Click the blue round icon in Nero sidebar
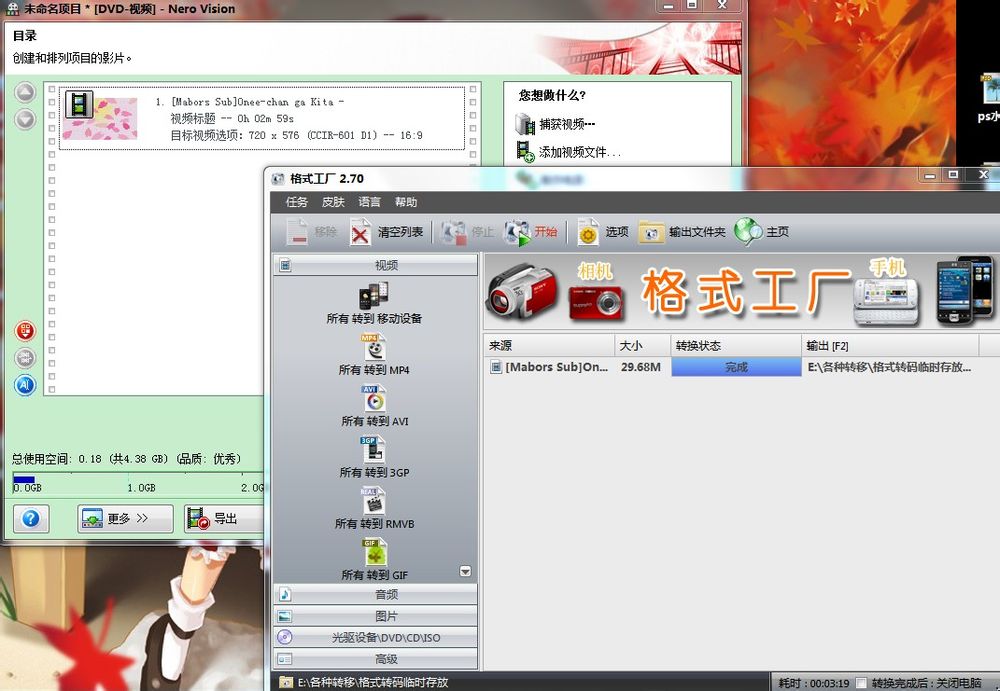 pyautogui.click(x=26, y=385)
